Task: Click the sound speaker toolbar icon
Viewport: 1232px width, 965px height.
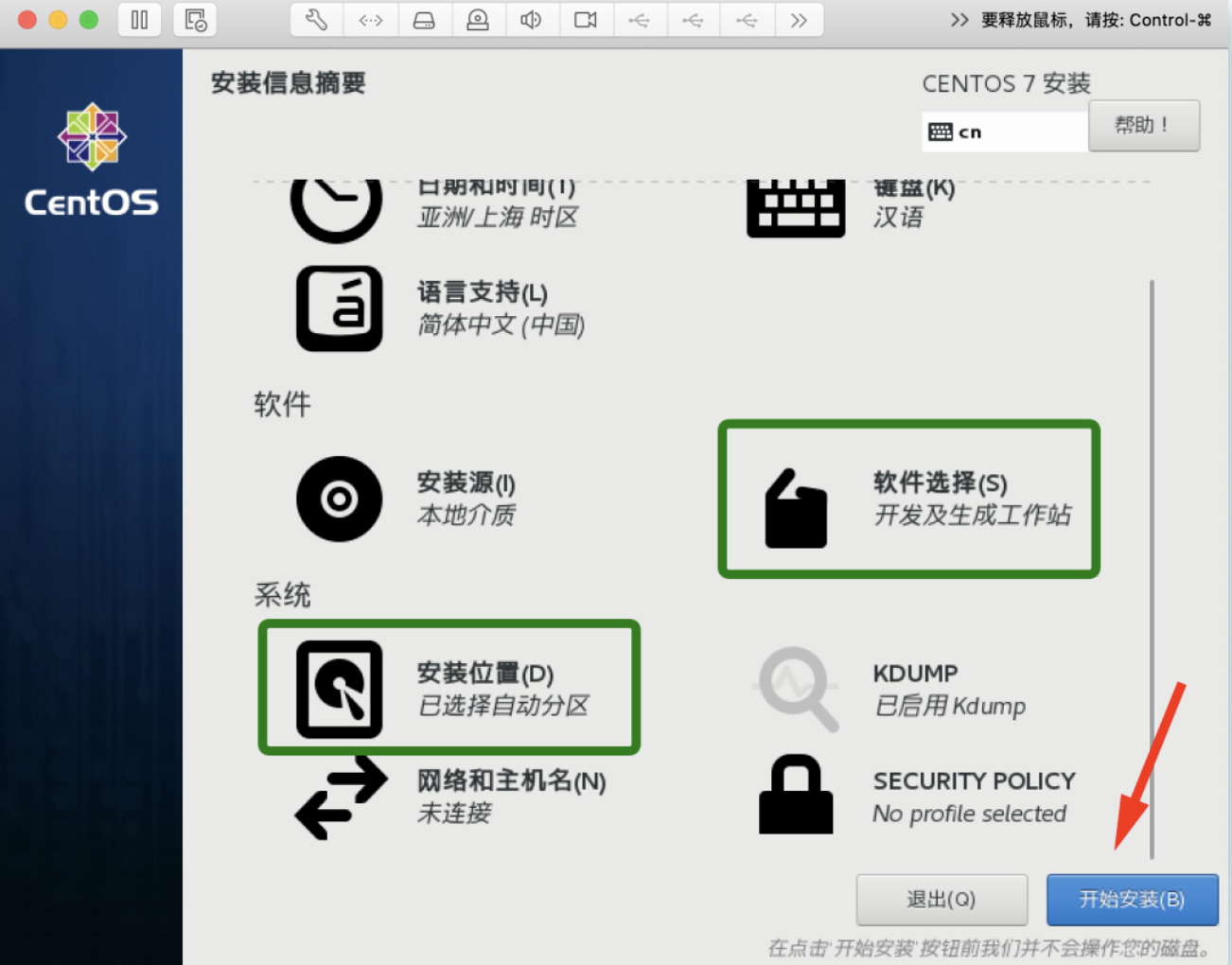Action: (x=532, y=20)
